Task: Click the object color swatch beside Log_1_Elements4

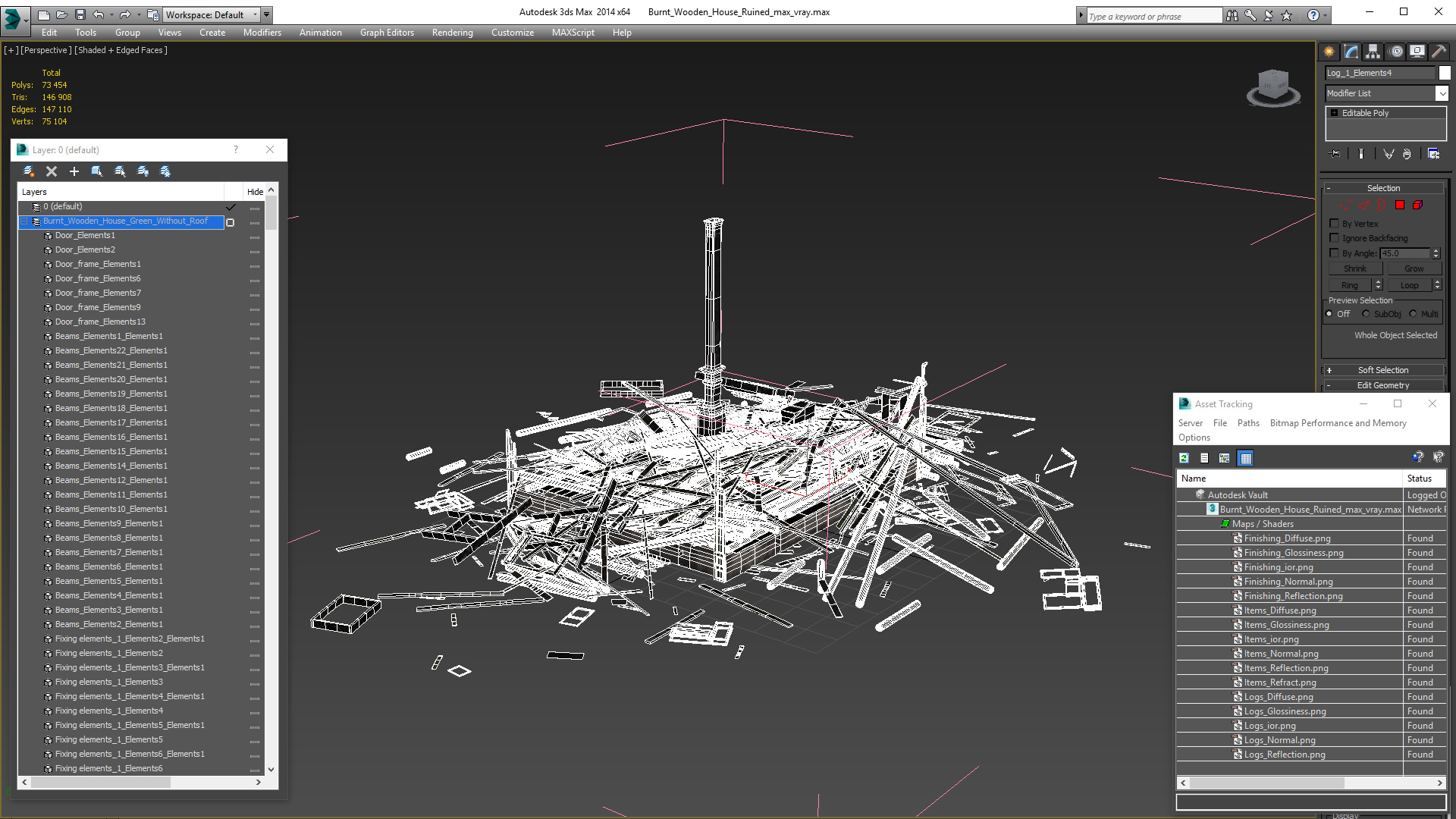Action: [x=1445, y=73]
